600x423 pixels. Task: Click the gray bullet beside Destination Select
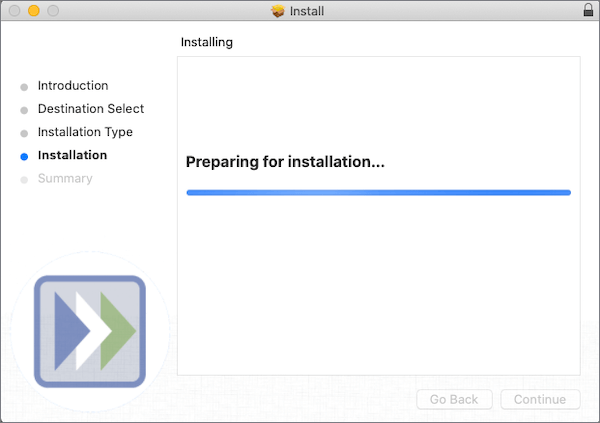(24, 110)
